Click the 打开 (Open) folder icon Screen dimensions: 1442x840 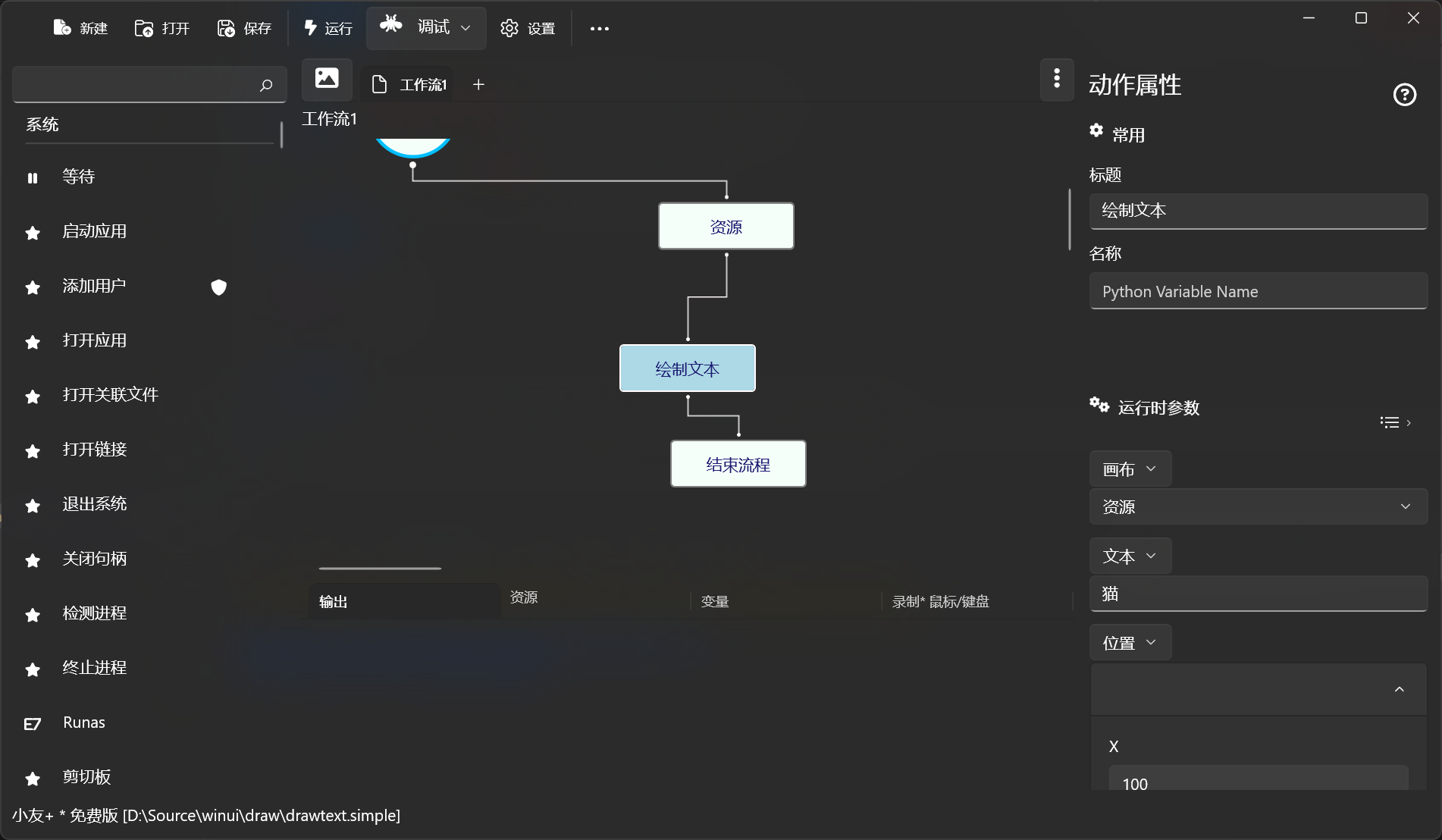pyautogui.click(x=143, y=28)
